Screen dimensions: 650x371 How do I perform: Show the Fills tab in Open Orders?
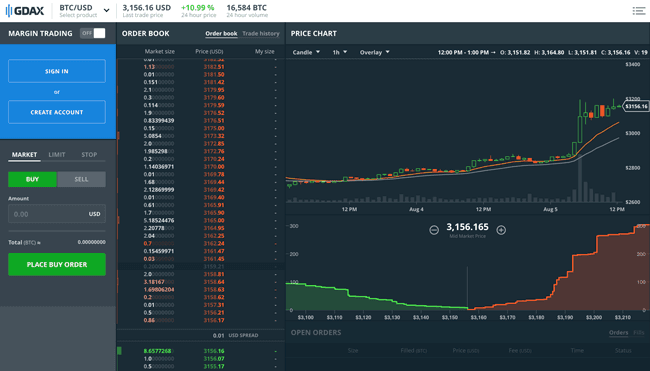tap(639, 332)
